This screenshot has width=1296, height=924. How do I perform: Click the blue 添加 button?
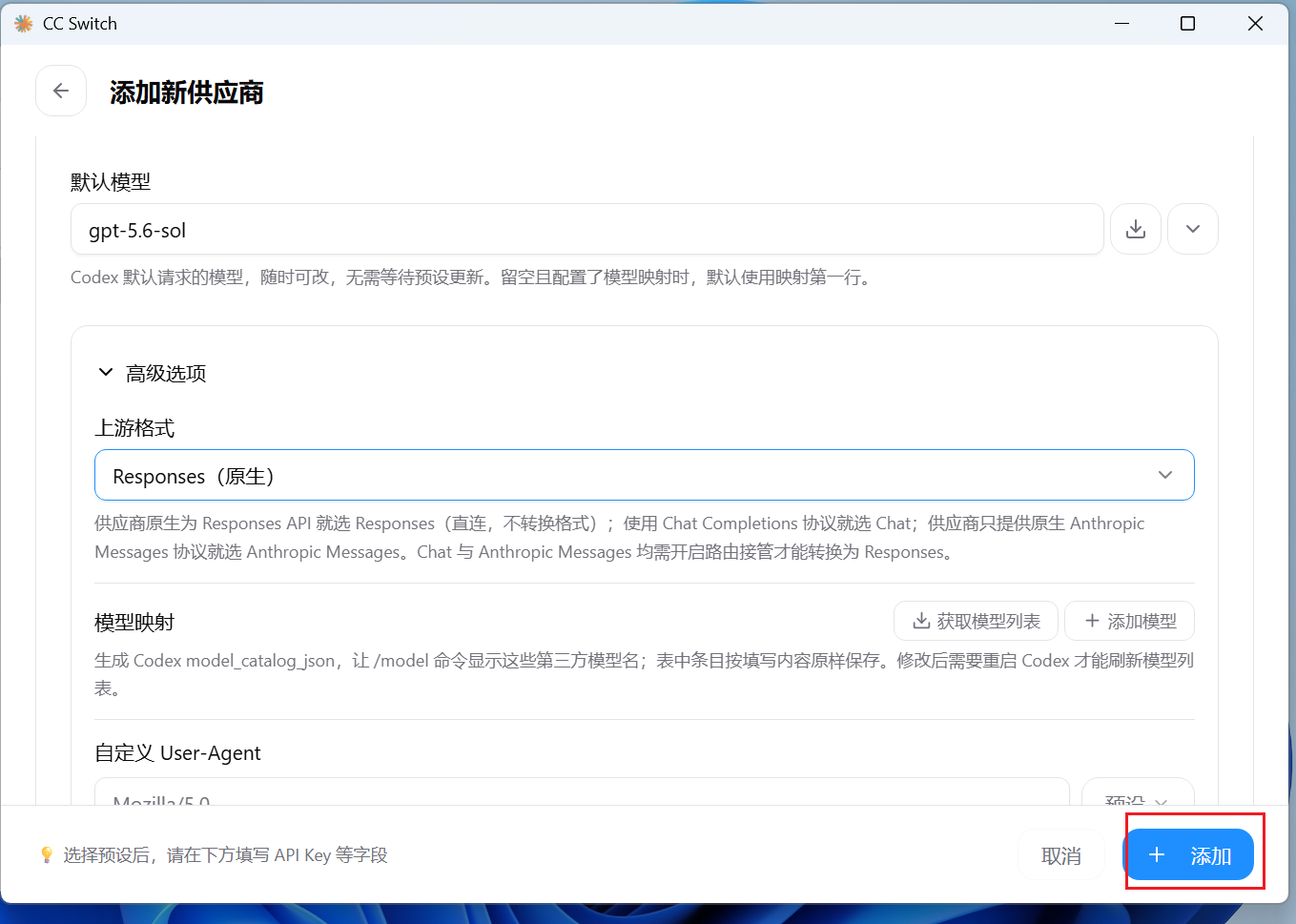click(1189, 855)
